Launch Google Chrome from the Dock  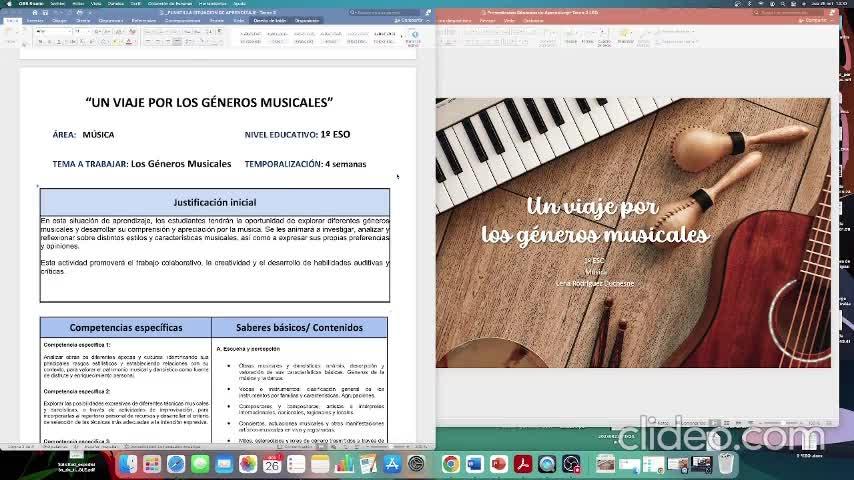[x=450, y=464]
